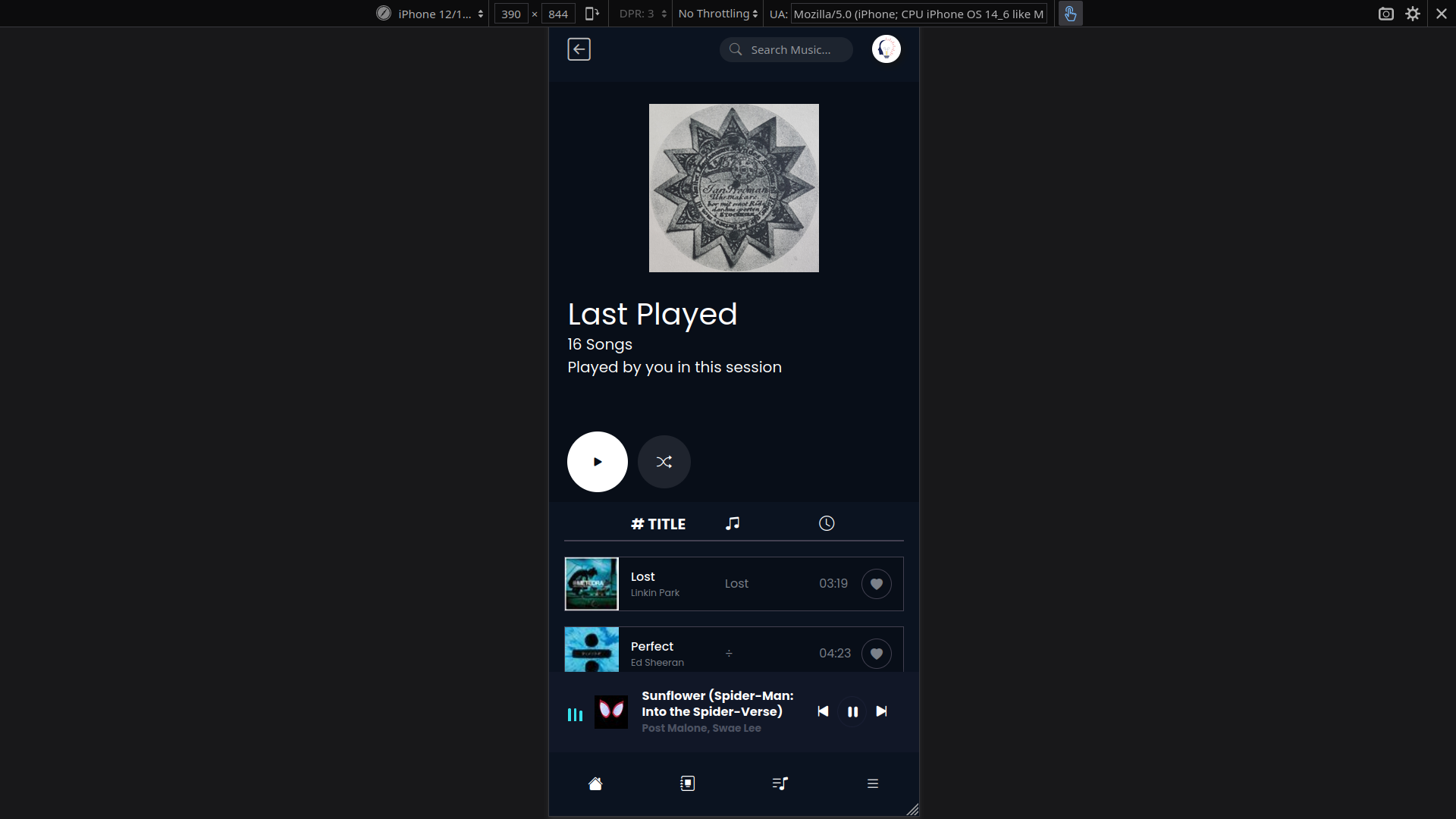Click Lost album thumbnail to view details

(x=591, y=583)
